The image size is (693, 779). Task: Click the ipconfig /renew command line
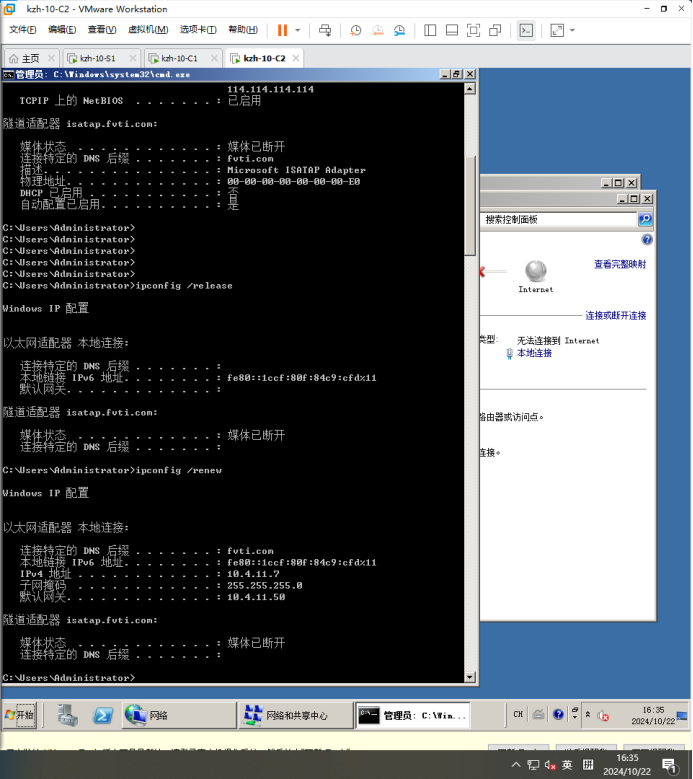pos(112,470)
